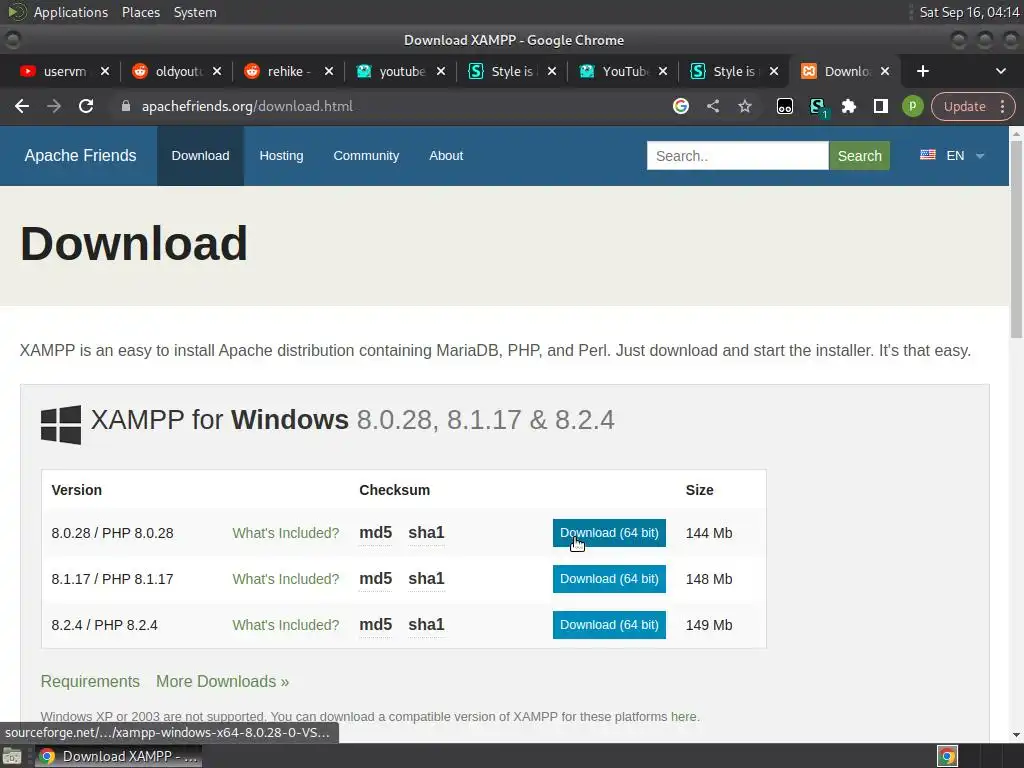Click Chrome icon in bottom-right tray
This screenshot has height=768, width=1024.
click(x=947, y=756)
